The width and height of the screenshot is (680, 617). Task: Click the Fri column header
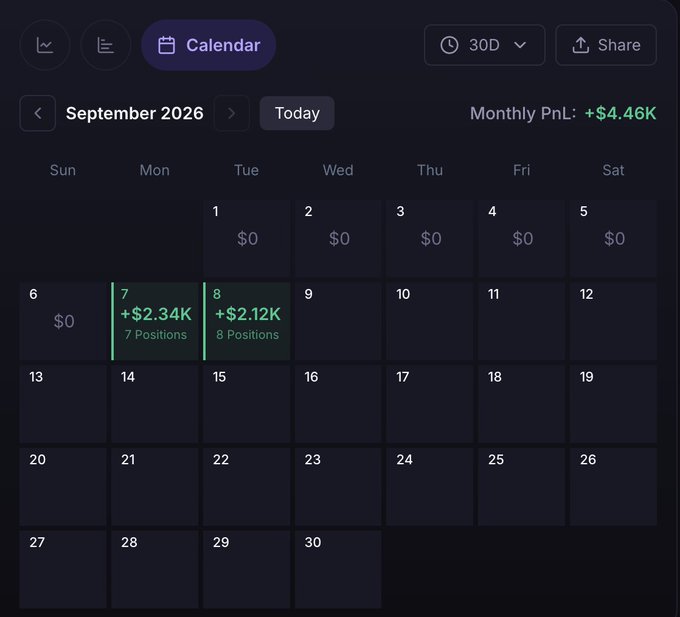pos(522,170)
